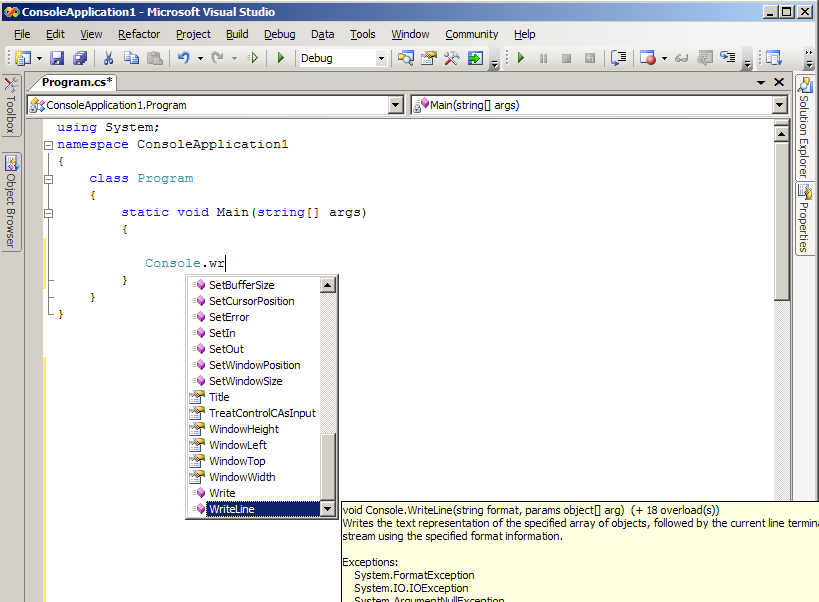Open the Breakpoints icon dropdown arrow
Screen dimensions: 819x602
[x=664, y=58]
